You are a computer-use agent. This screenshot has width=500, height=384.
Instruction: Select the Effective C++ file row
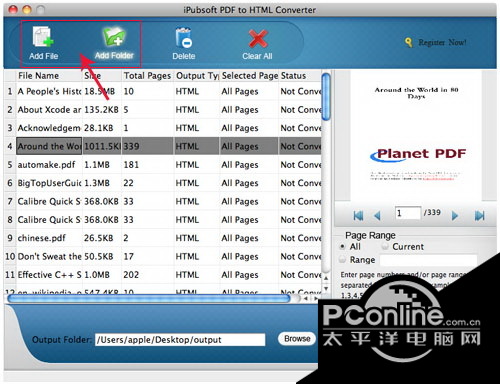(x=163, y=275)
